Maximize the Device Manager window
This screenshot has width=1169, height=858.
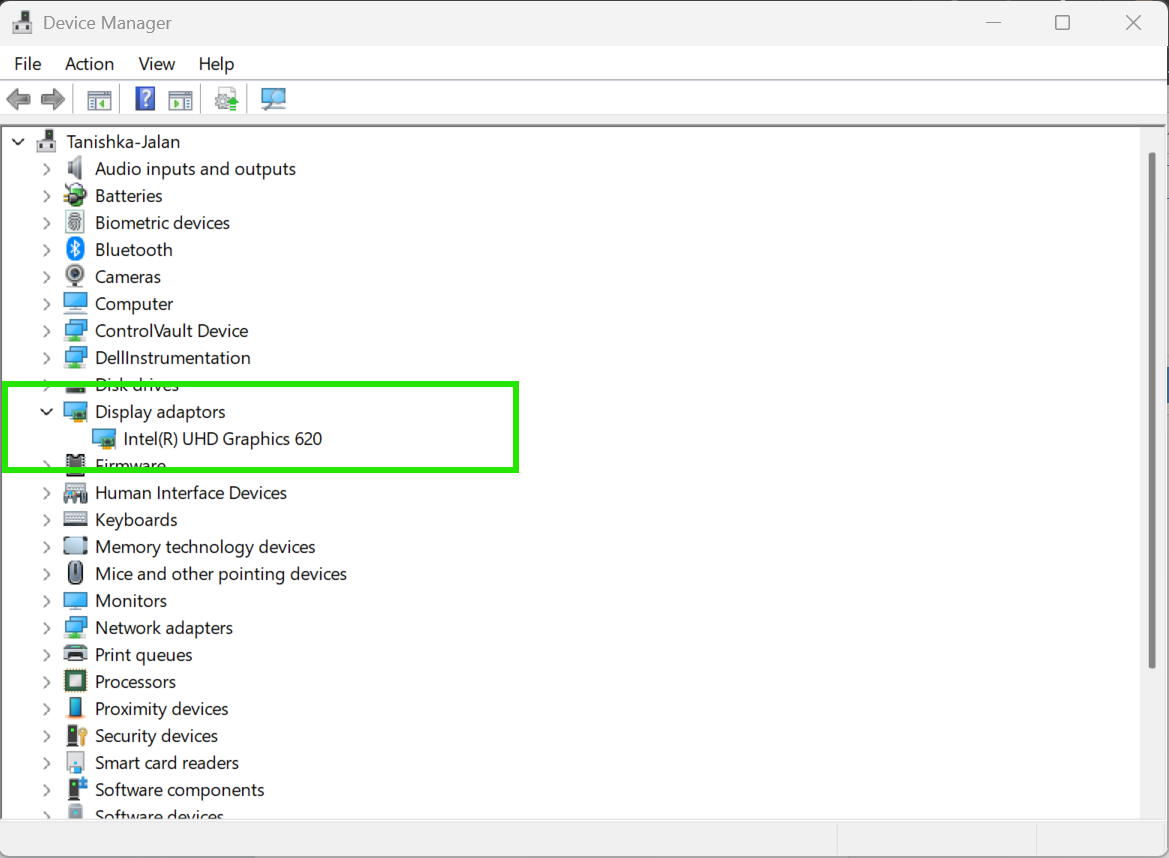click(x=1062, y=23)
